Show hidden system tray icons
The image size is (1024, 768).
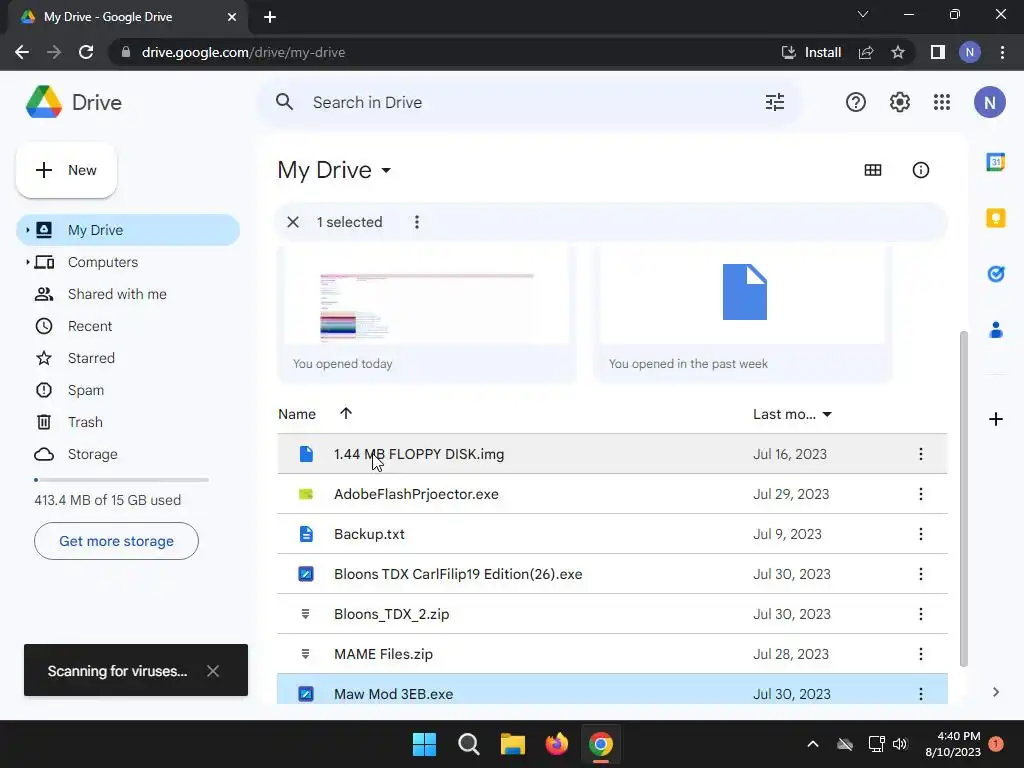tap(812, 744)
